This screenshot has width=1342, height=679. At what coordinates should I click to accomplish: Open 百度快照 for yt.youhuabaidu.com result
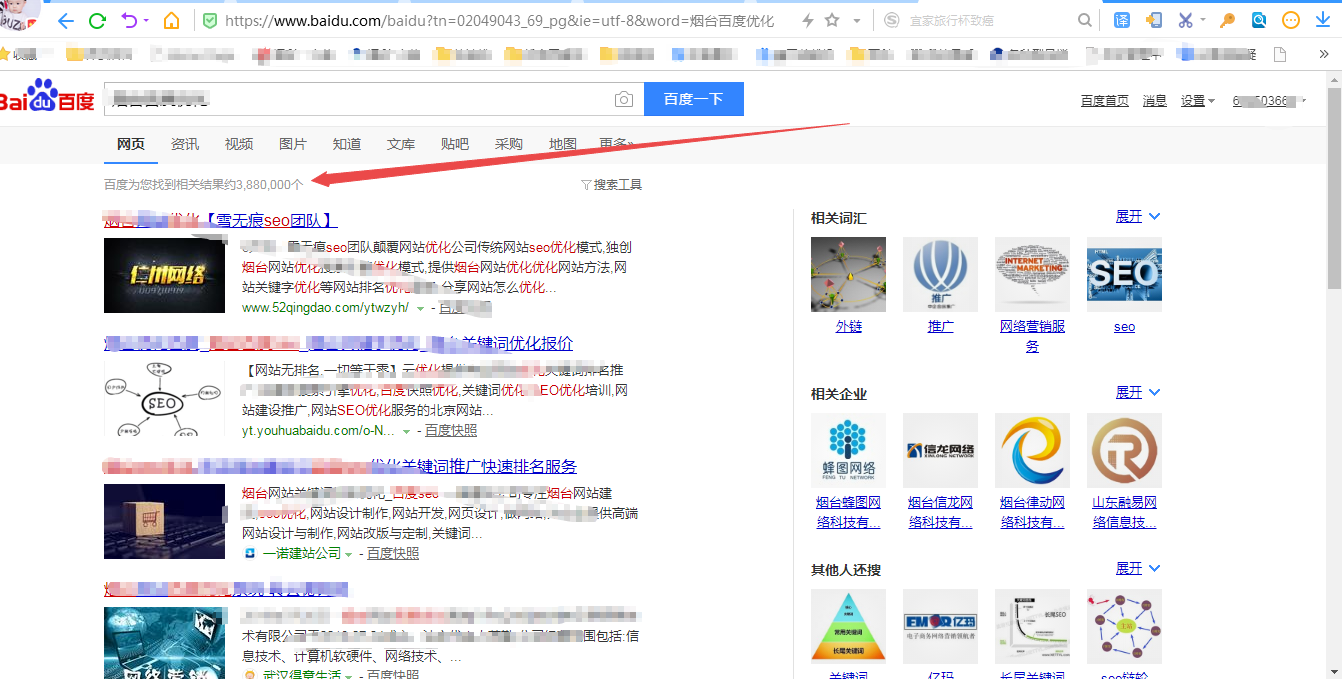point(451,430)
